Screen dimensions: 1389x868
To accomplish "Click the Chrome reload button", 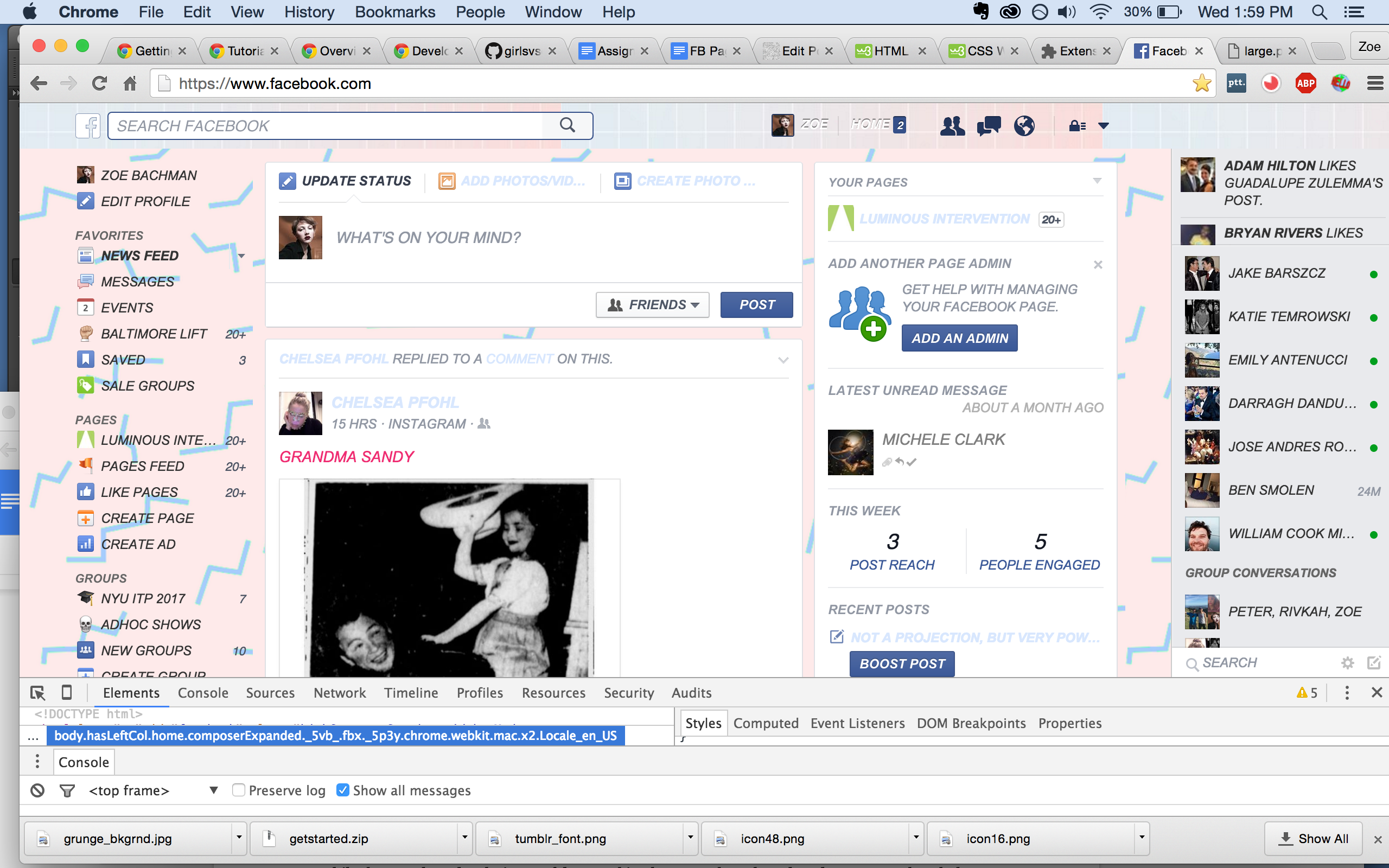I will click(x=99, y=84).
